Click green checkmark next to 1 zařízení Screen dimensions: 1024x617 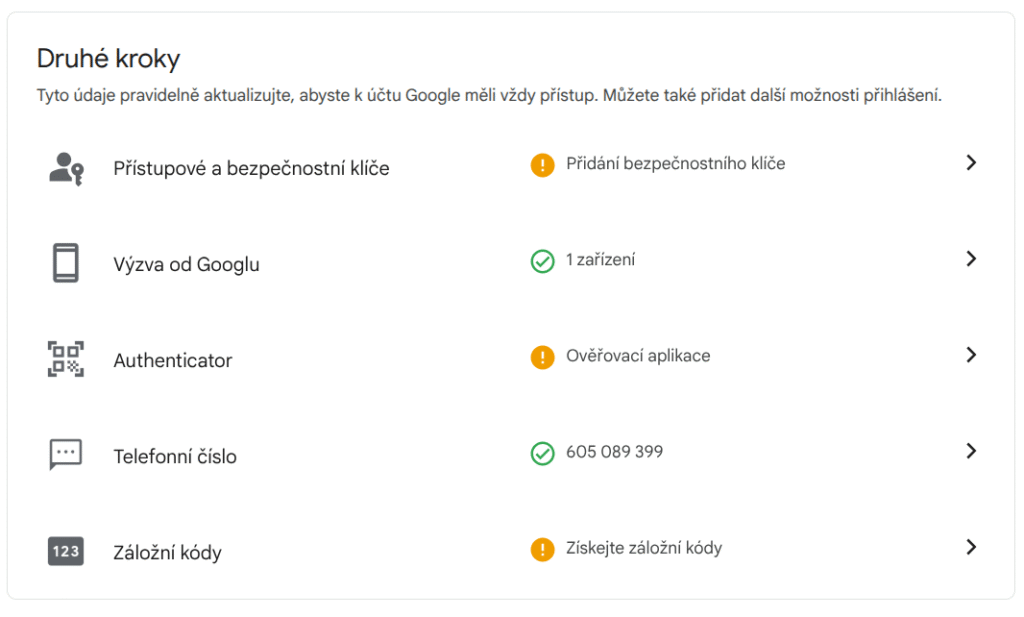tap(542, 261)
